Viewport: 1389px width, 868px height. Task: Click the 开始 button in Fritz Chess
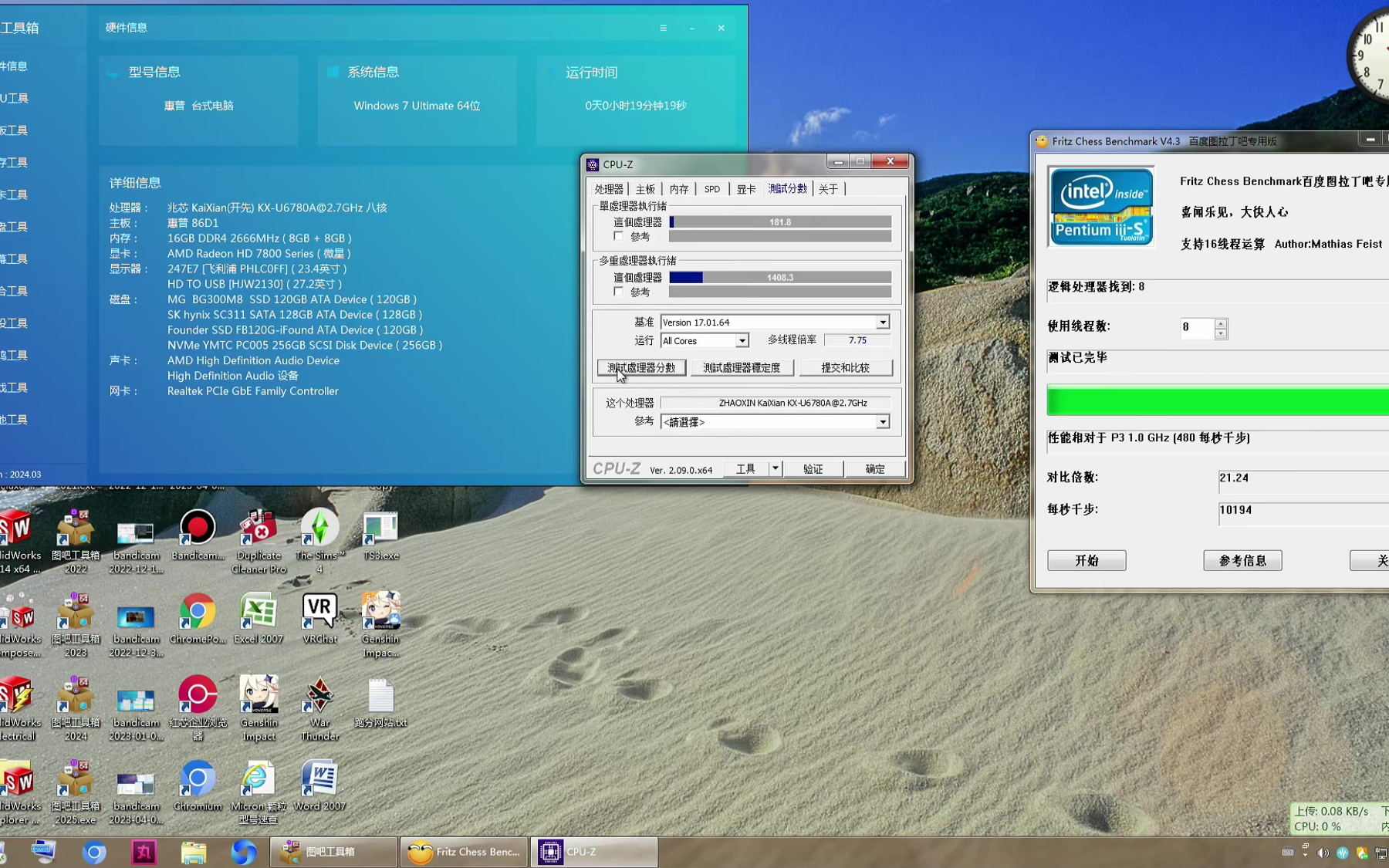(x=1086, y=560)
